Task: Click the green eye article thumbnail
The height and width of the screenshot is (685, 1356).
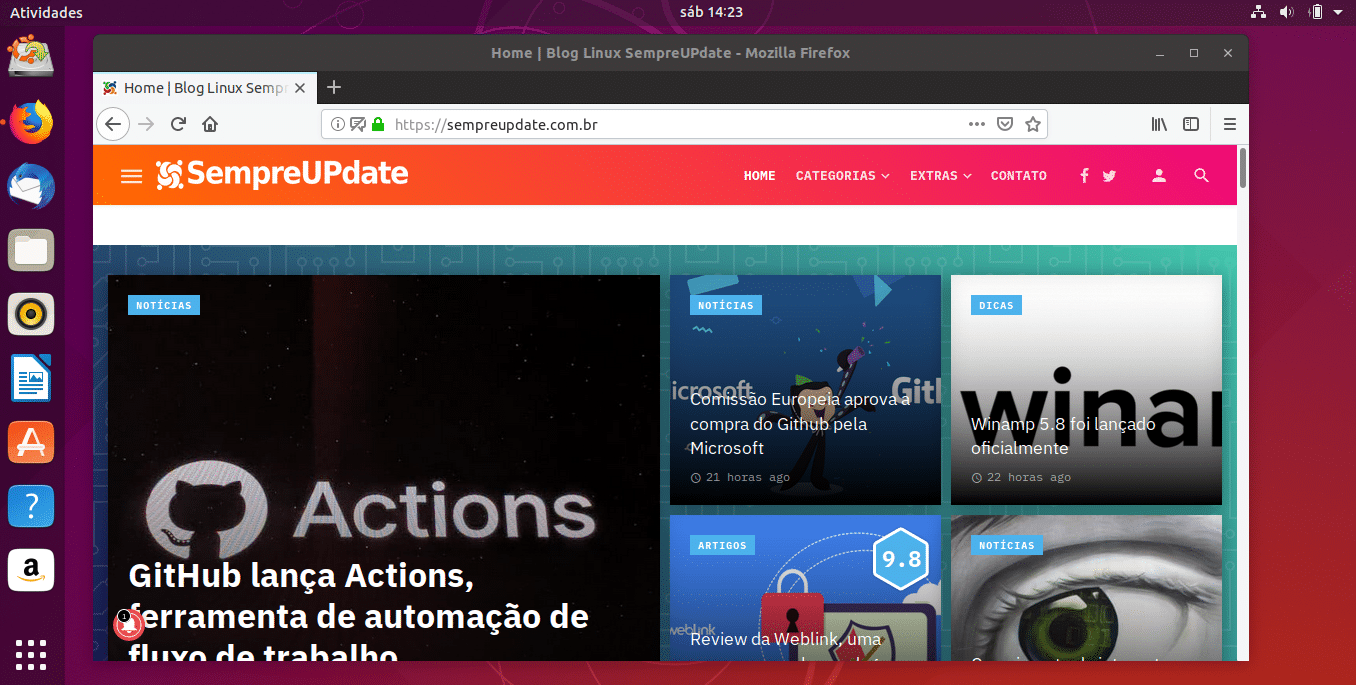Action: pos(1086,588)
